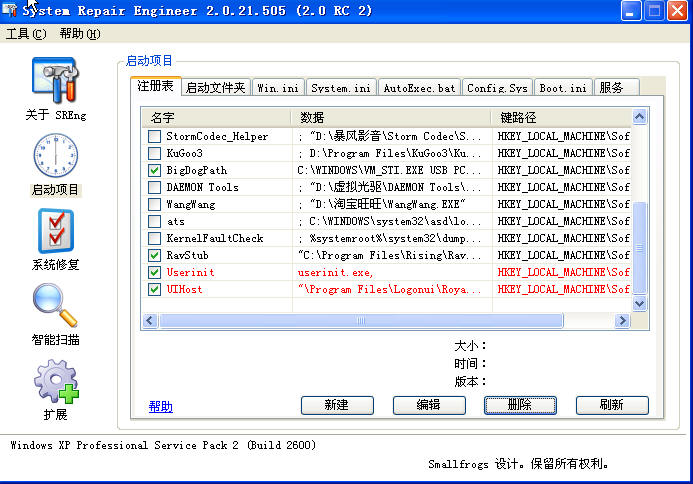Select the WangWang.EXE data cell
The height and width of the screenshot is (484, 693).
tap(382, 204)
